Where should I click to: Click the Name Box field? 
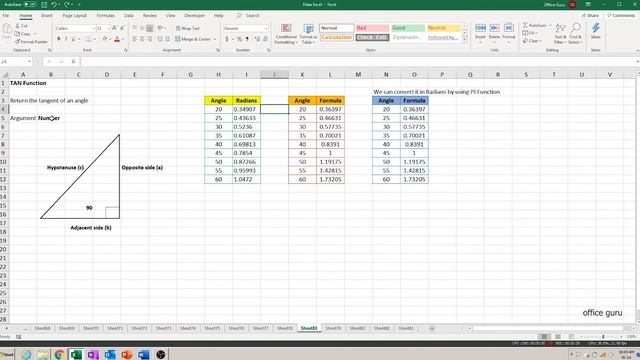(x=16, y=62)
